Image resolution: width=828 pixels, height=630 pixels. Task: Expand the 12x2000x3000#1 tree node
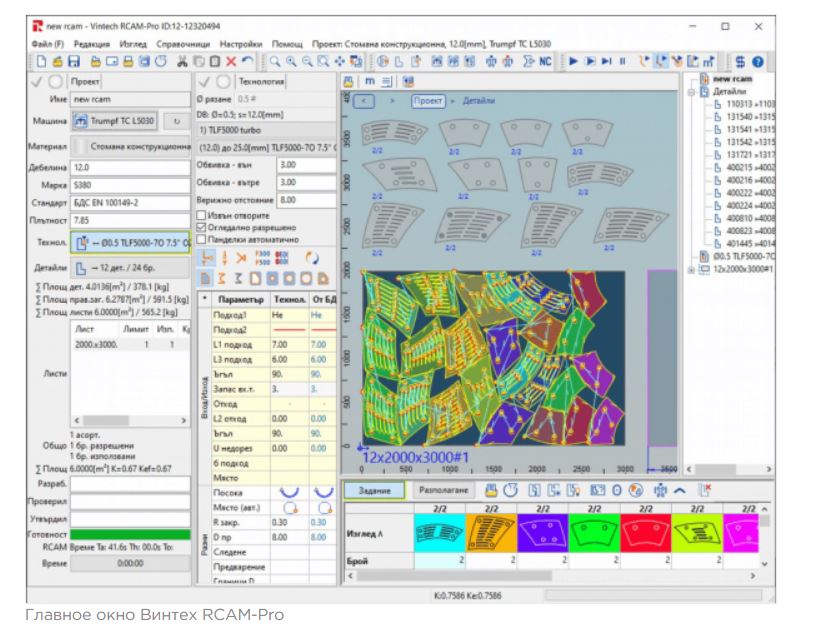point(691,269)
